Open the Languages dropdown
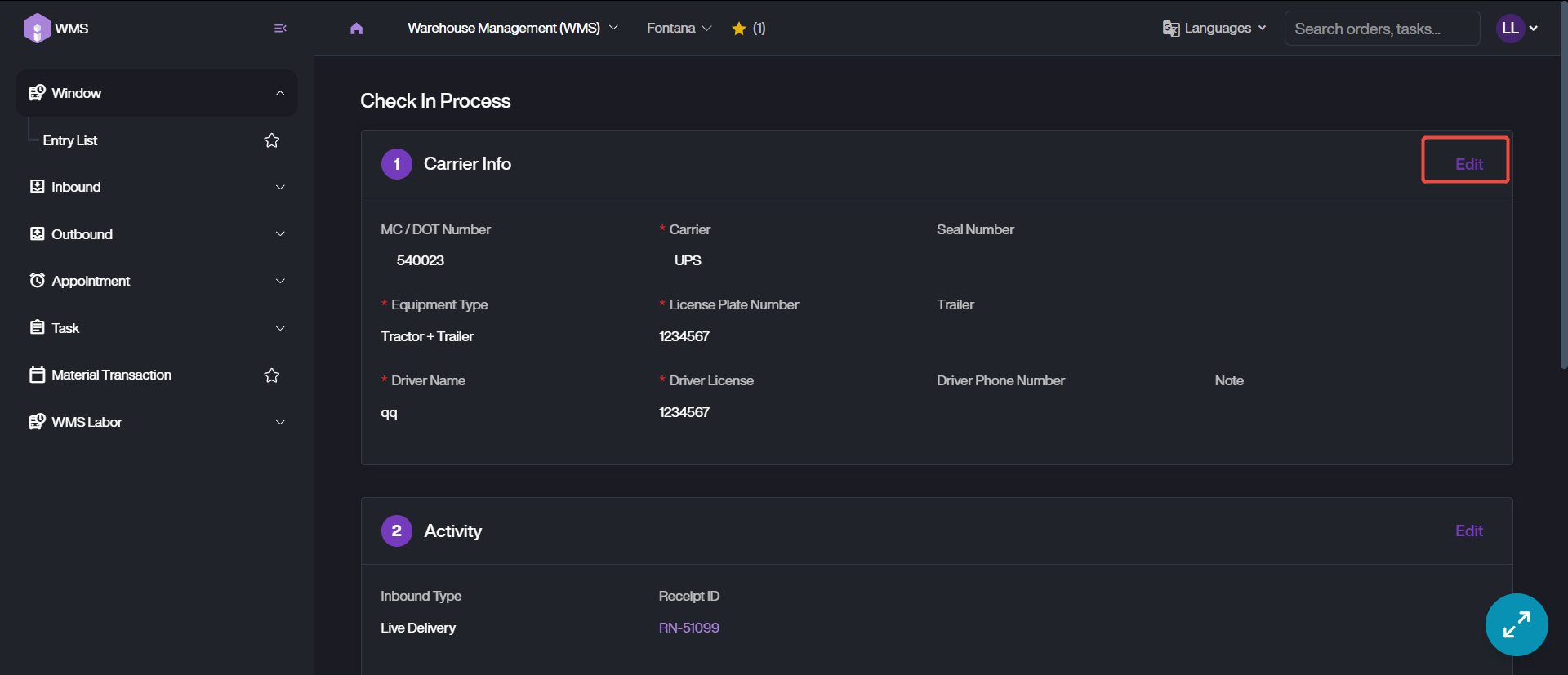Viewport: 1568px width, 675px height. pos(1215,29)
